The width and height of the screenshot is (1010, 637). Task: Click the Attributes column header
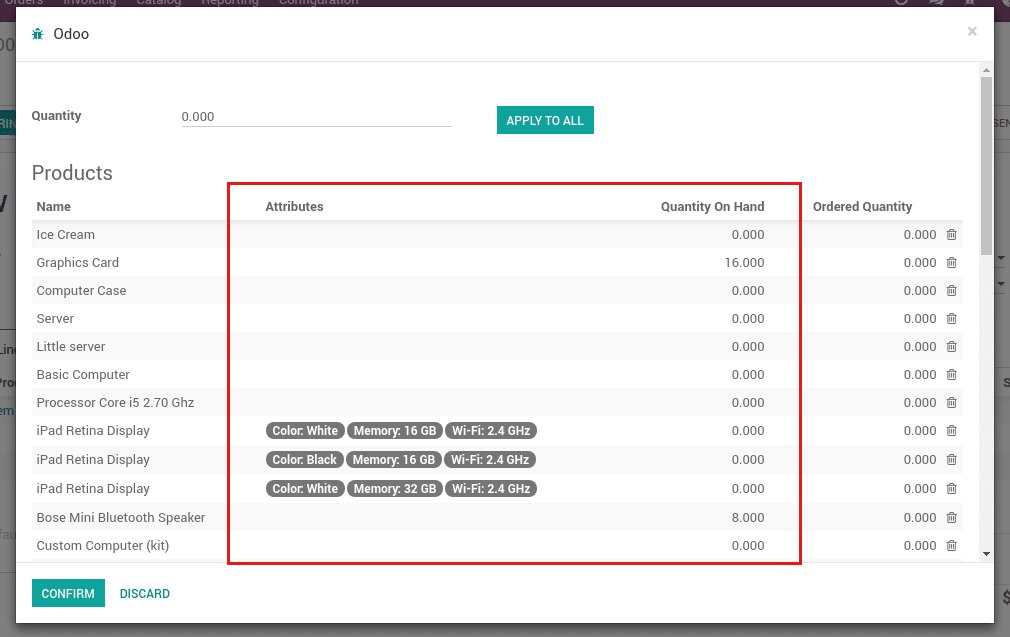tap(294, 207)
